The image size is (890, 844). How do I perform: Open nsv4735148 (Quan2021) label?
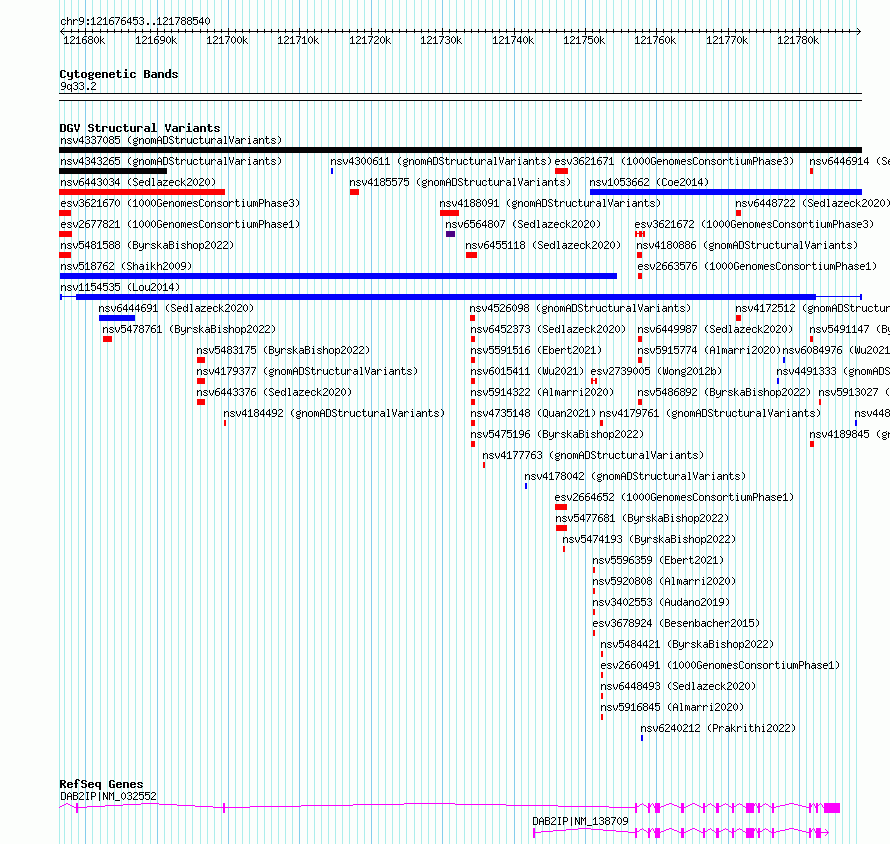[x=533, y=413]
